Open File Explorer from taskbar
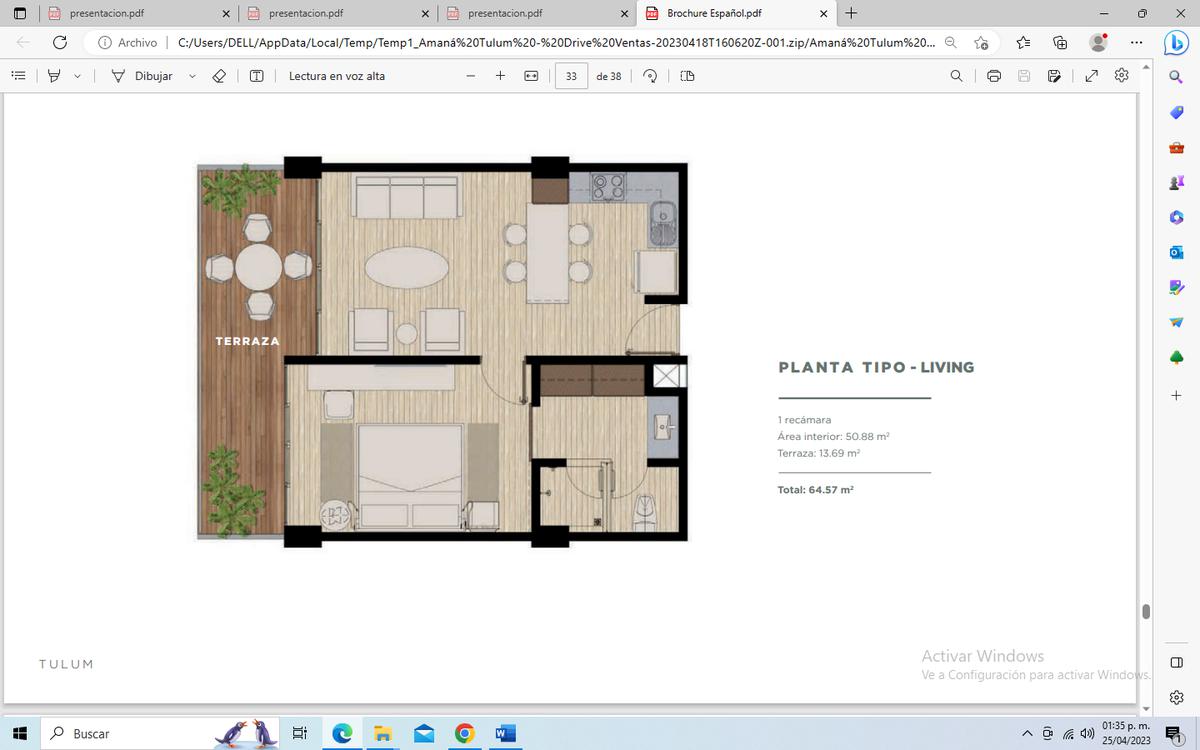The height and width of the screenshot is (750, 1200). pyautogui.click(x=381, y=733)
